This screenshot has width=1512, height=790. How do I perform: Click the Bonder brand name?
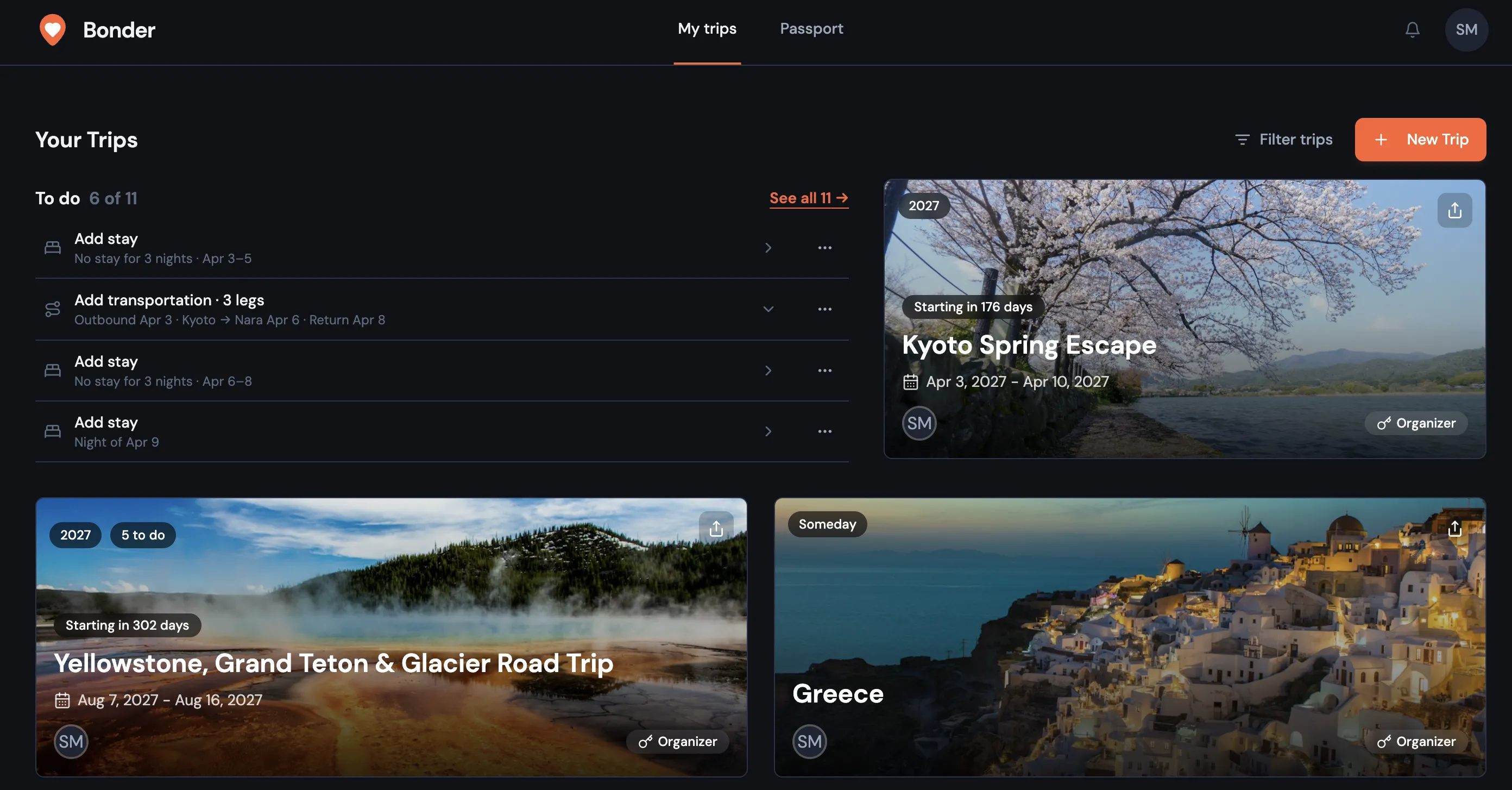[x=119, y=29]
